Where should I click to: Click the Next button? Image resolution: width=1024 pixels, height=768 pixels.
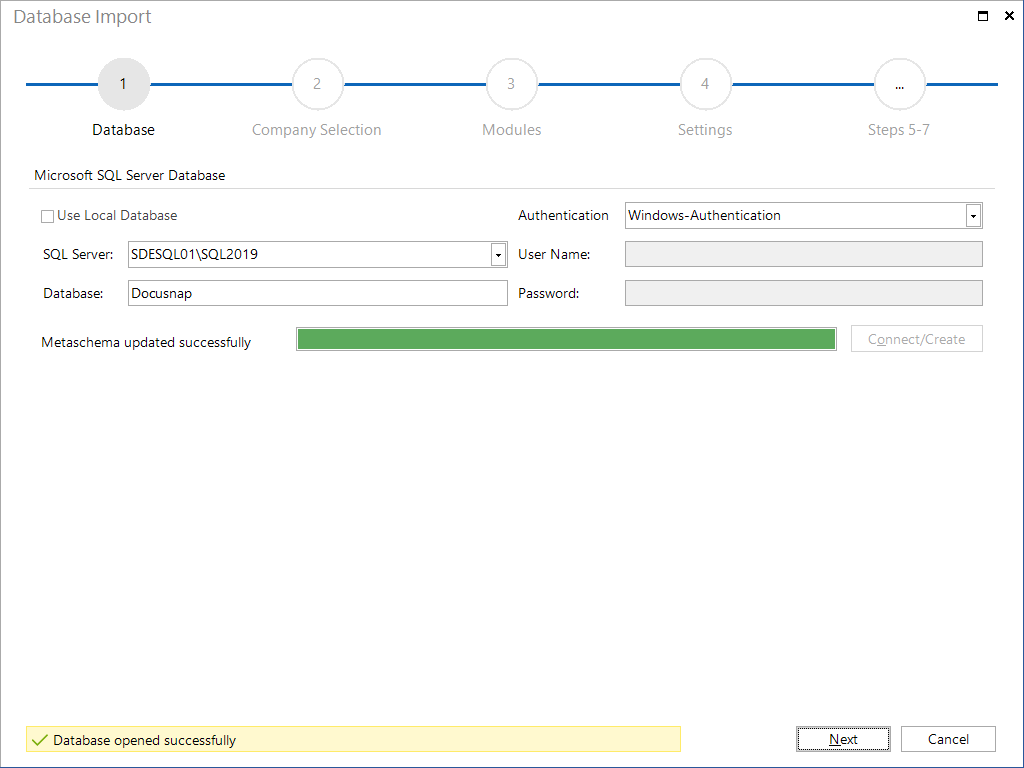click(843, 739)
